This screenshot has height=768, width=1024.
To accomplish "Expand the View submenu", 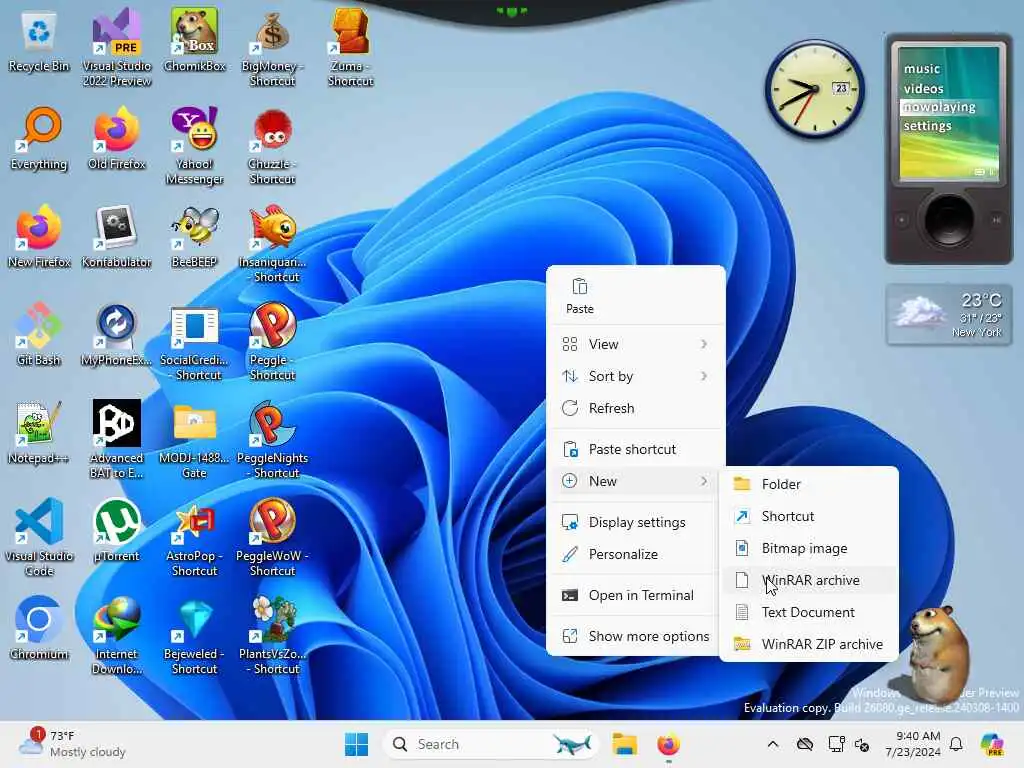I will [x=635, y=344].
